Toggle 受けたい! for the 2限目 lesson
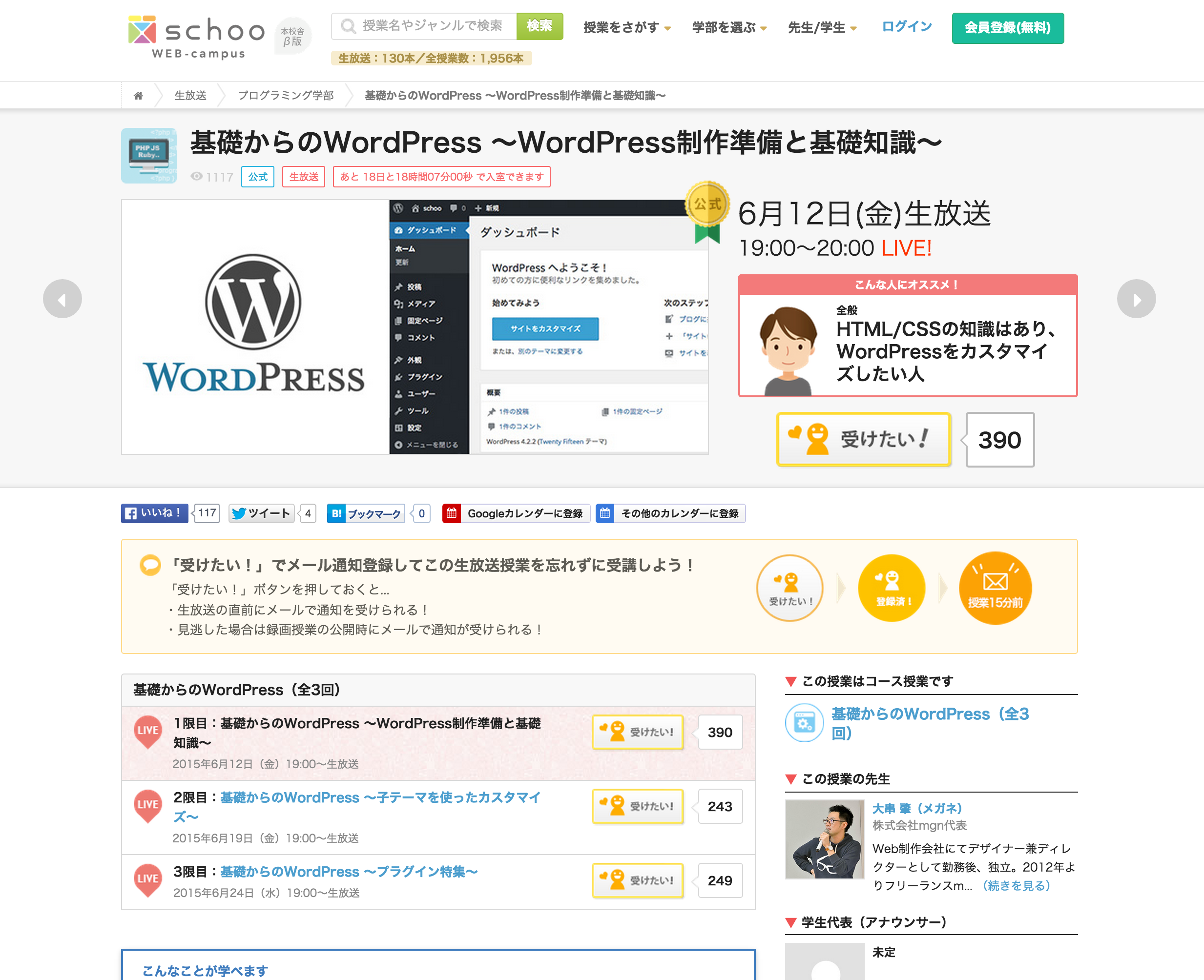The height and width of the screenshot is (980, 1204). coord(638,806)
